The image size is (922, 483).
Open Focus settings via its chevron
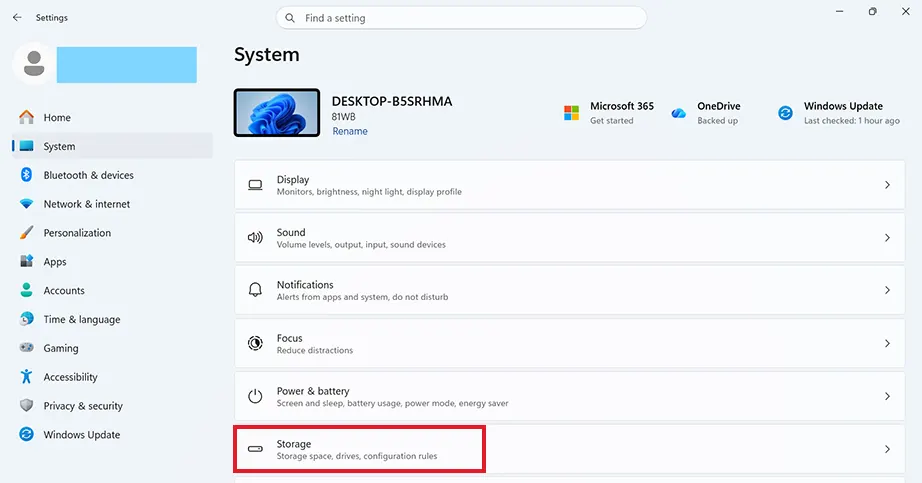[887, 343]
